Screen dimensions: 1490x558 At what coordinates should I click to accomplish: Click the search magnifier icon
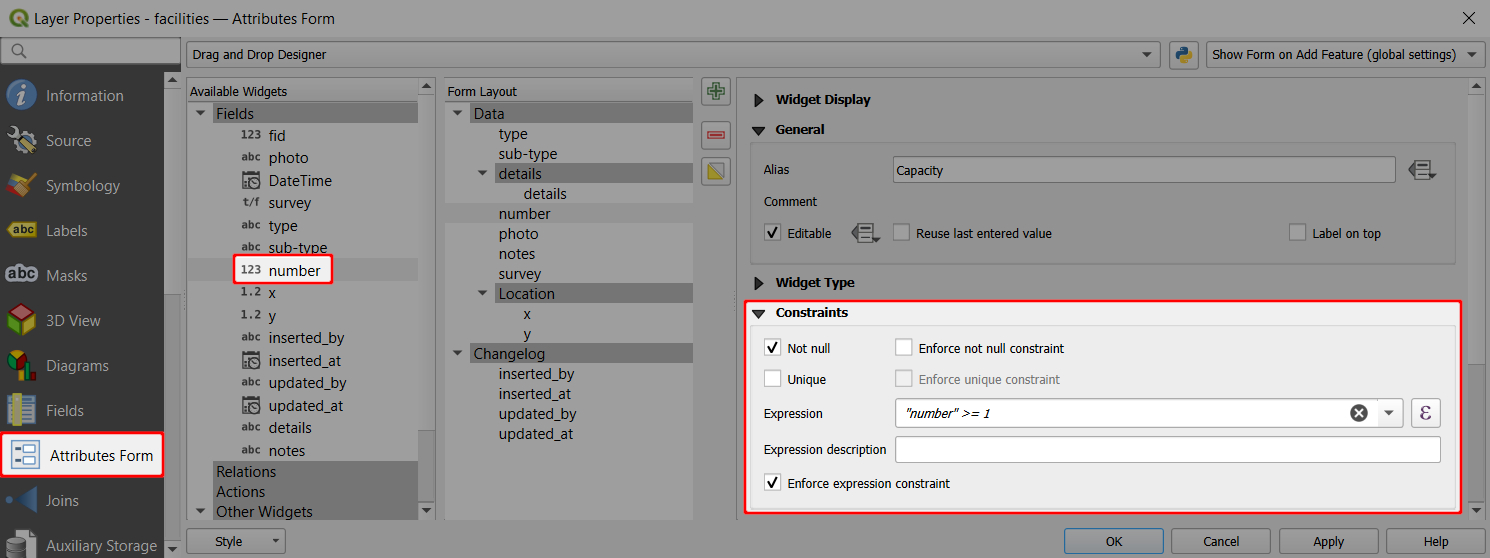click(x=18, y=50)
